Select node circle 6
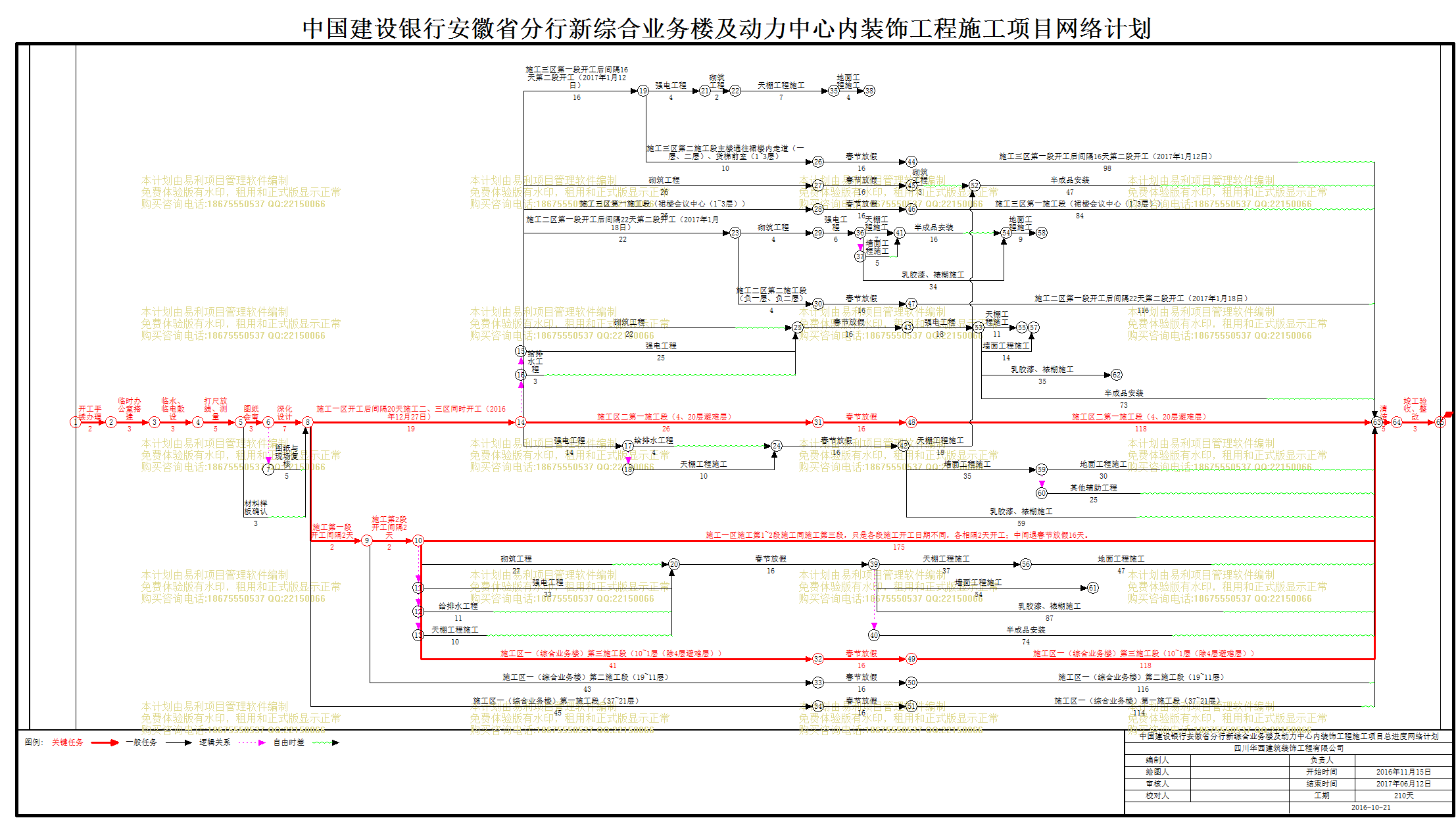This screenshot has width=1456, height=818. [268, 422]
